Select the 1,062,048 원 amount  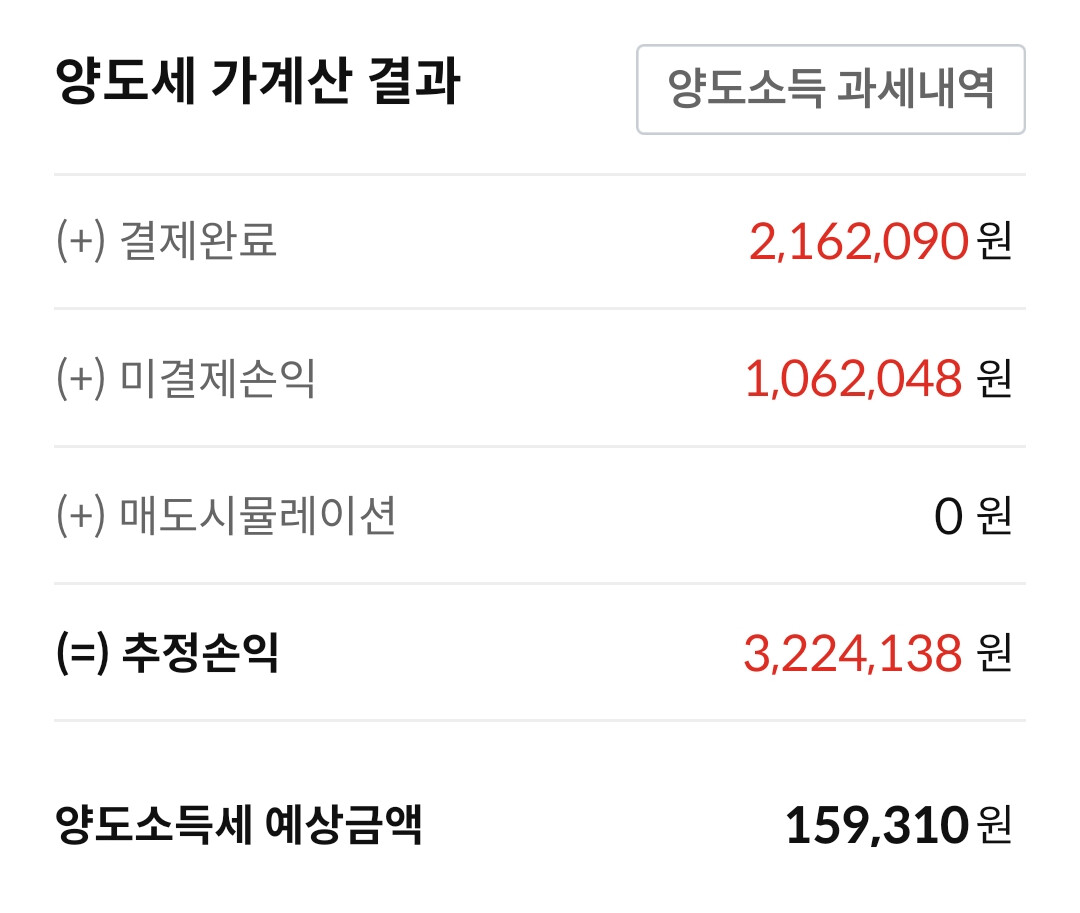pyautogui.click(x=878, y=378)
